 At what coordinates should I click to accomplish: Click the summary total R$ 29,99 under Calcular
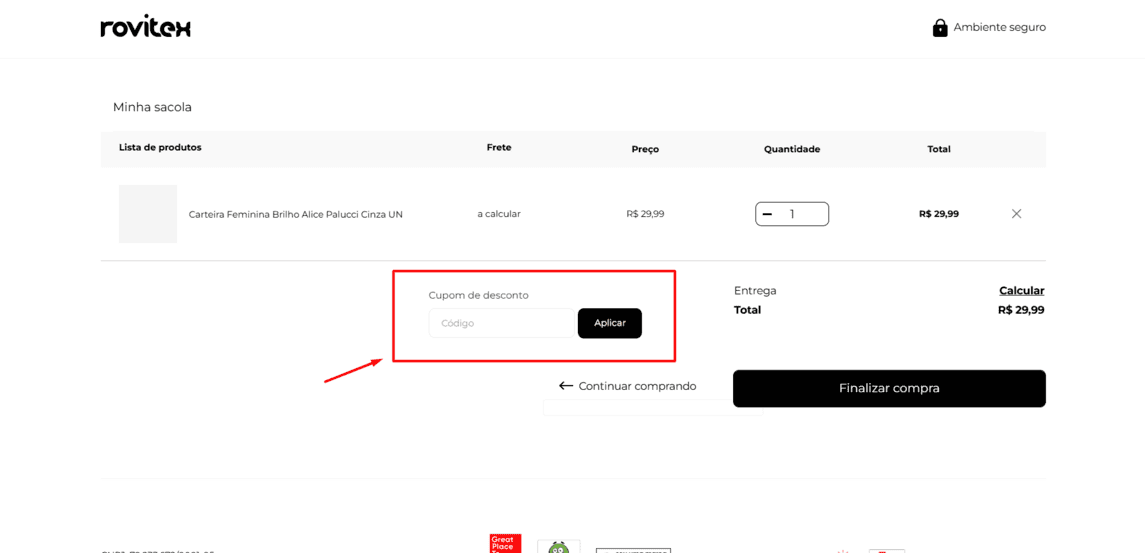pyautogui.click(x=1021, y=310)
